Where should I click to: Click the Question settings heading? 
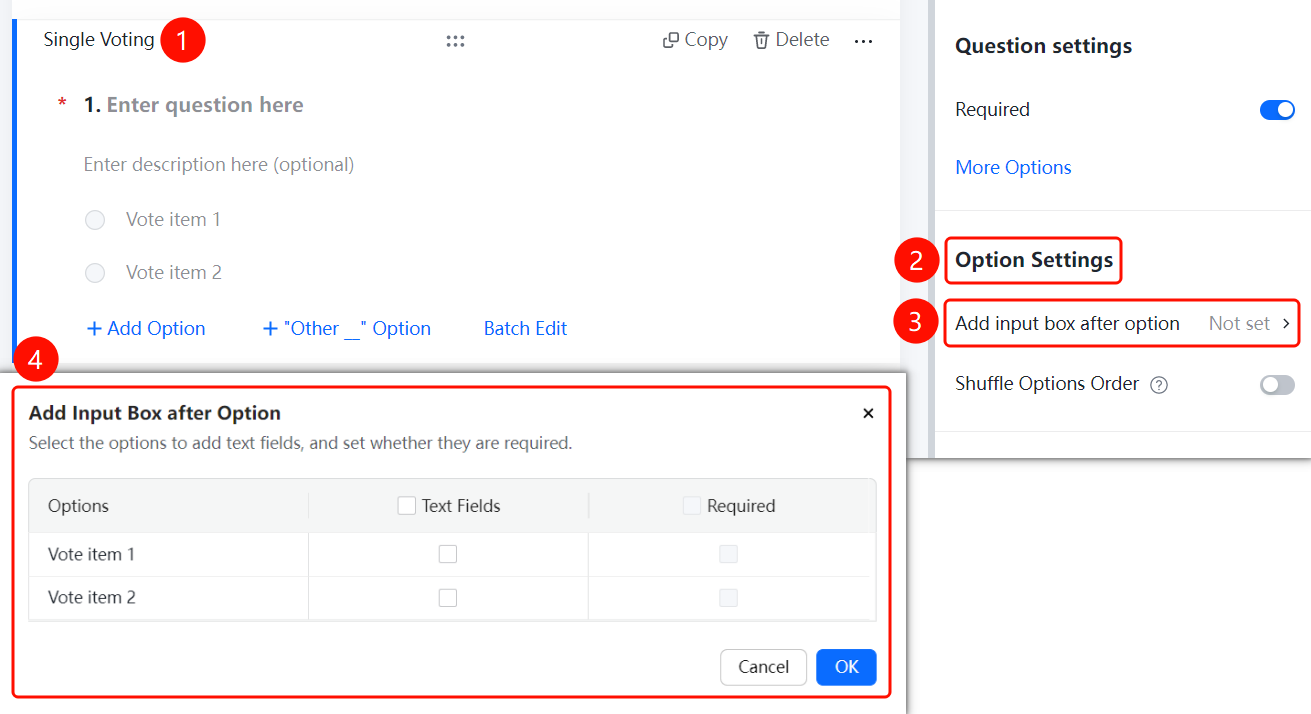[x=1043, y=46]
